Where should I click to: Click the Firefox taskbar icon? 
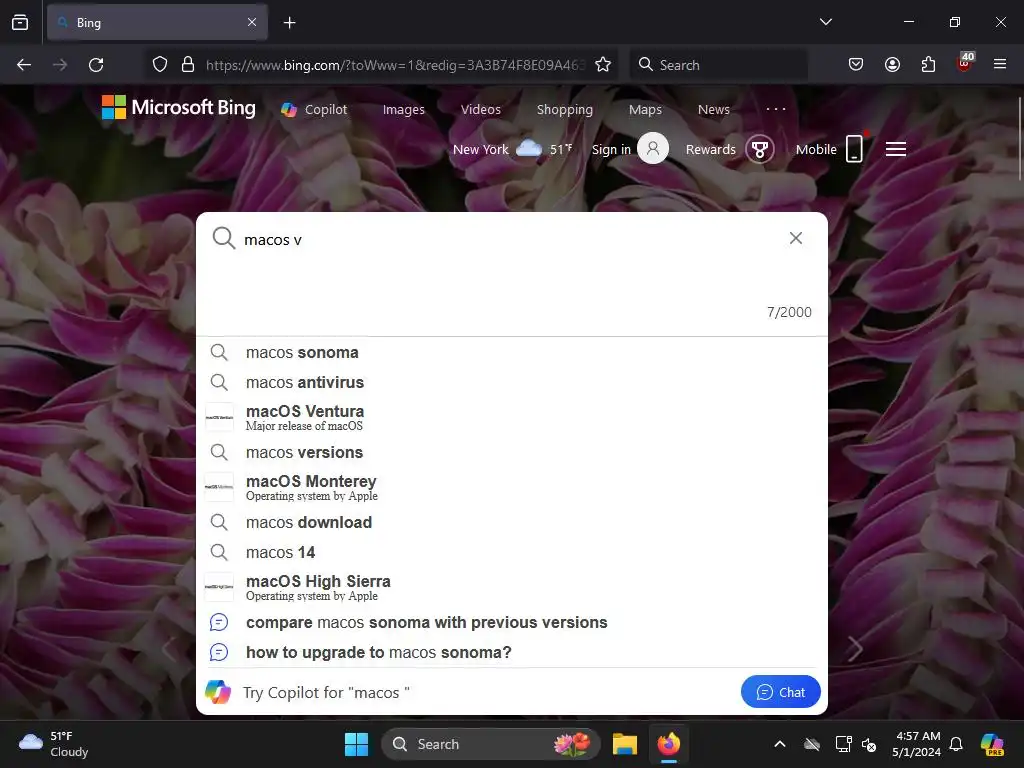tap(669, 744)
